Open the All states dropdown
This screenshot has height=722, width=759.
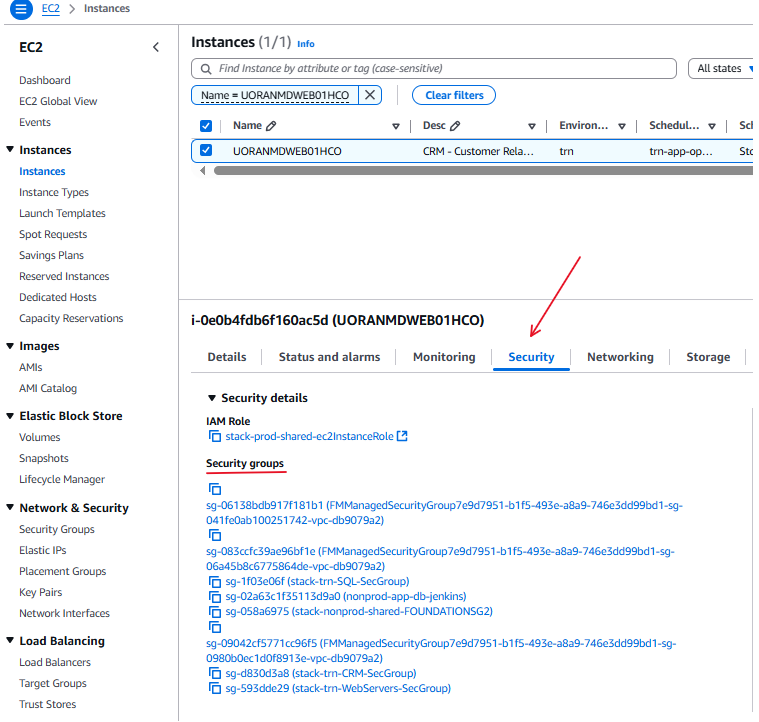721,69
